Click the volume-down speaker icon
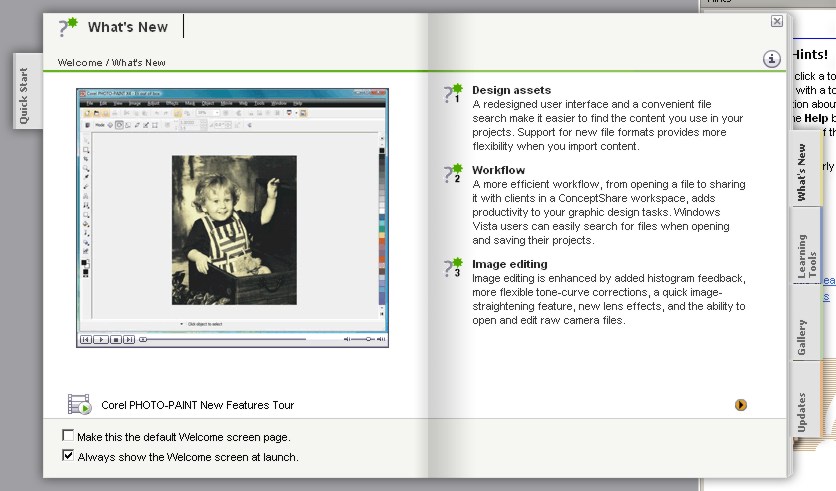Screen dimensions: 836x491 [x=347, y=339]
